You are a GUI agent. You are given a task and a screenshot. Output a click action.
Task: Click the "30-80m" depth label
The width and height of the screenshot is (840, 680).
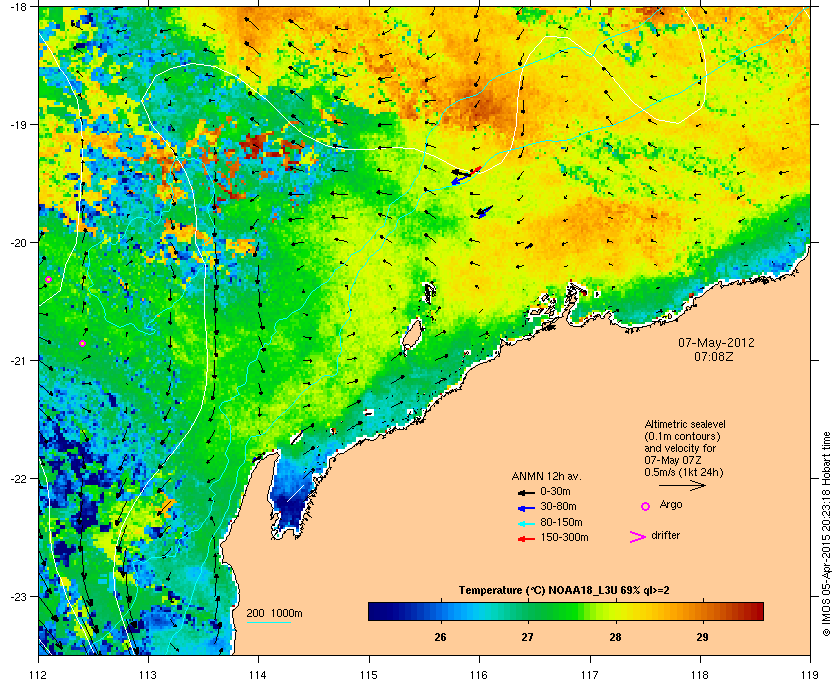pos(558,506)
